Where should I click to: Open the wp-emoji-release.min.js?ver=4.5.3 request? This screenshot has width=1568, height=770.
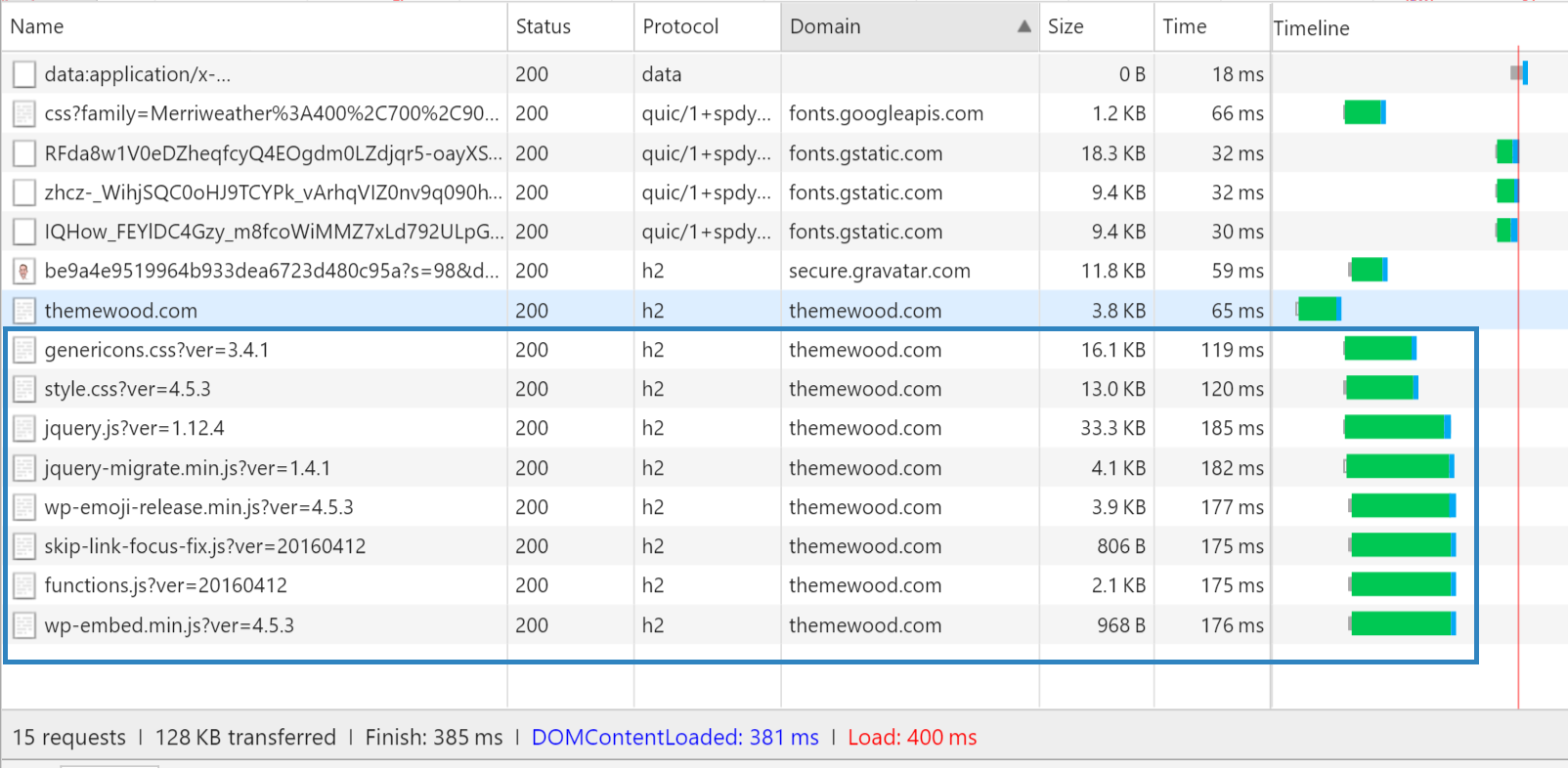pyautogui.click(x=198, y=507)
